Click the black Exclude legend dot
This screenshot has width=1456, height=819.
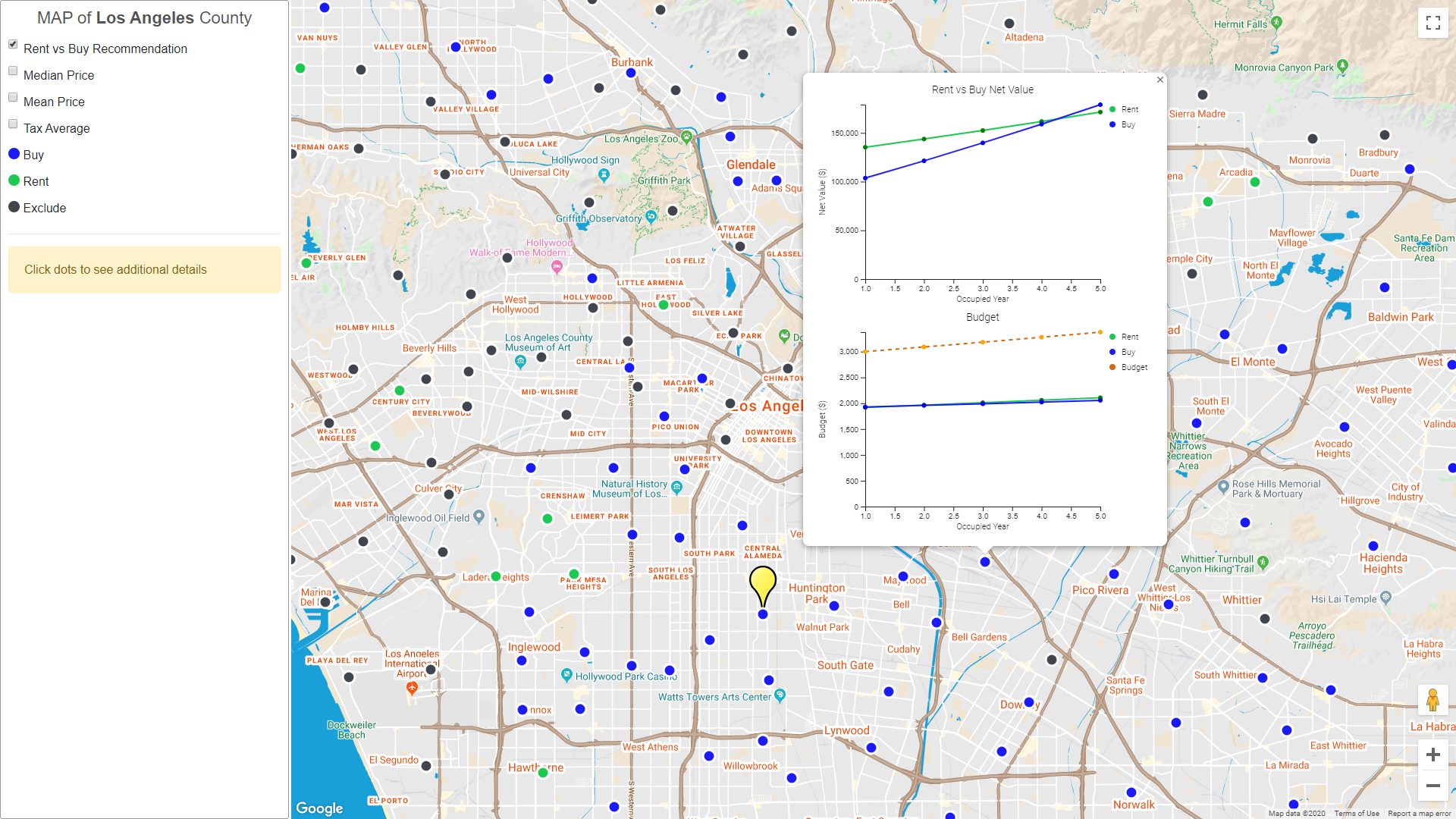click(13, 206)
